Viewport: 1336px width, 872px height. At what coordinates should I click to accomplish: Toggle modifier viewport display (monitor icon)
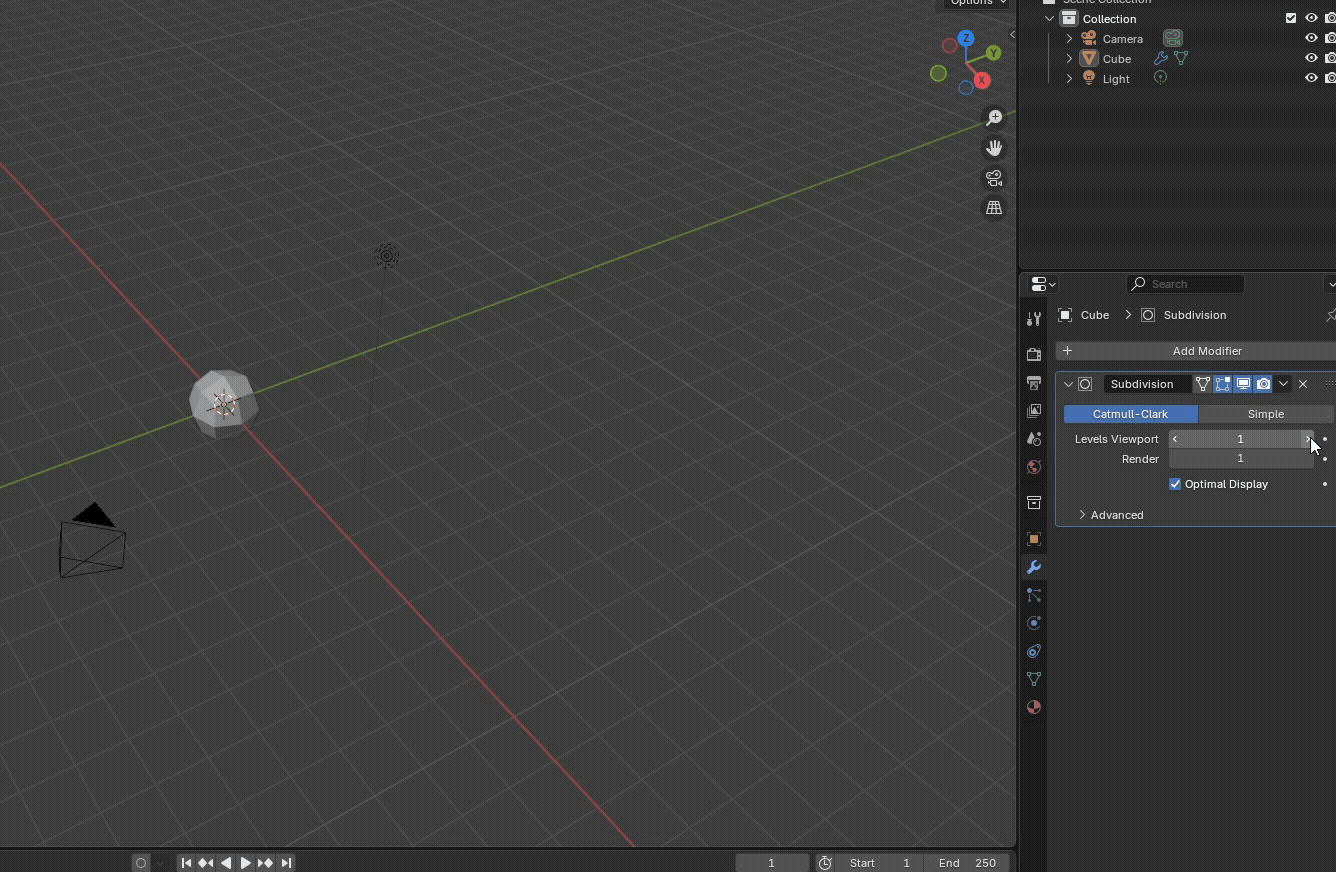coord(1243,384)
